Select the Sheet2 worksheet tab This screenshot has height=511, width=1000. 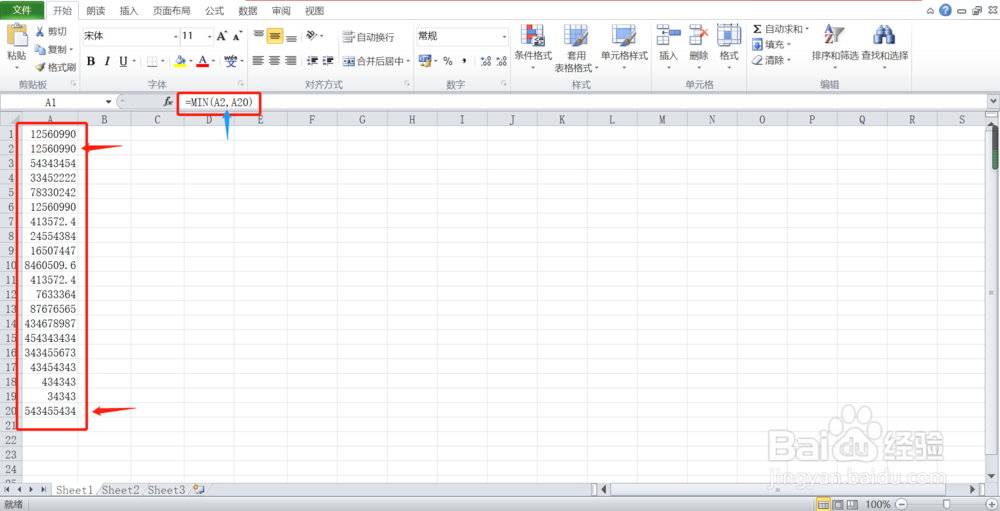121,490
